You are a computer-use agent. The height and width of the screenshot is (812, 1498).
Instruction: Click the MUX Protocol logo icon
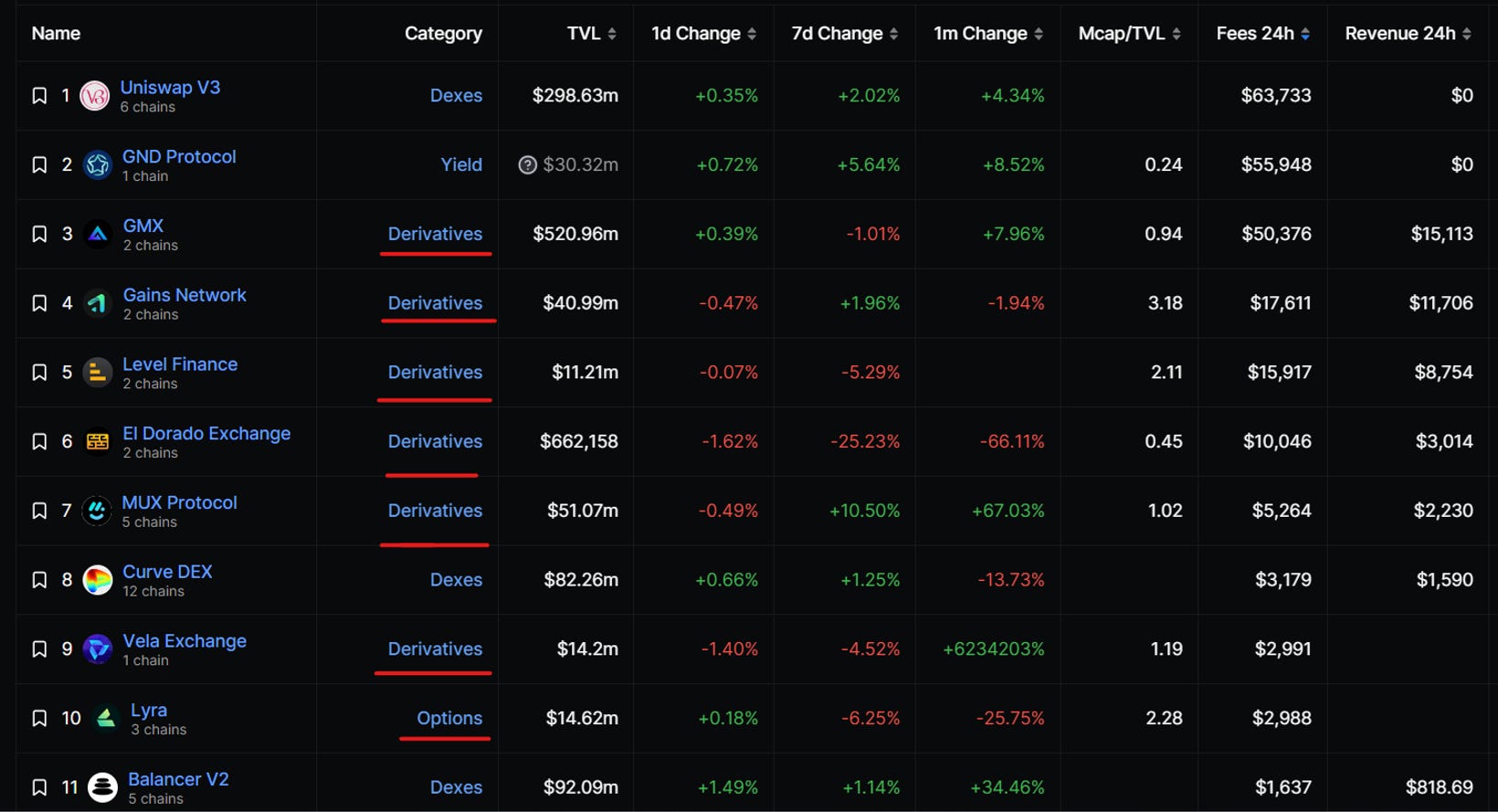point(97,511)
